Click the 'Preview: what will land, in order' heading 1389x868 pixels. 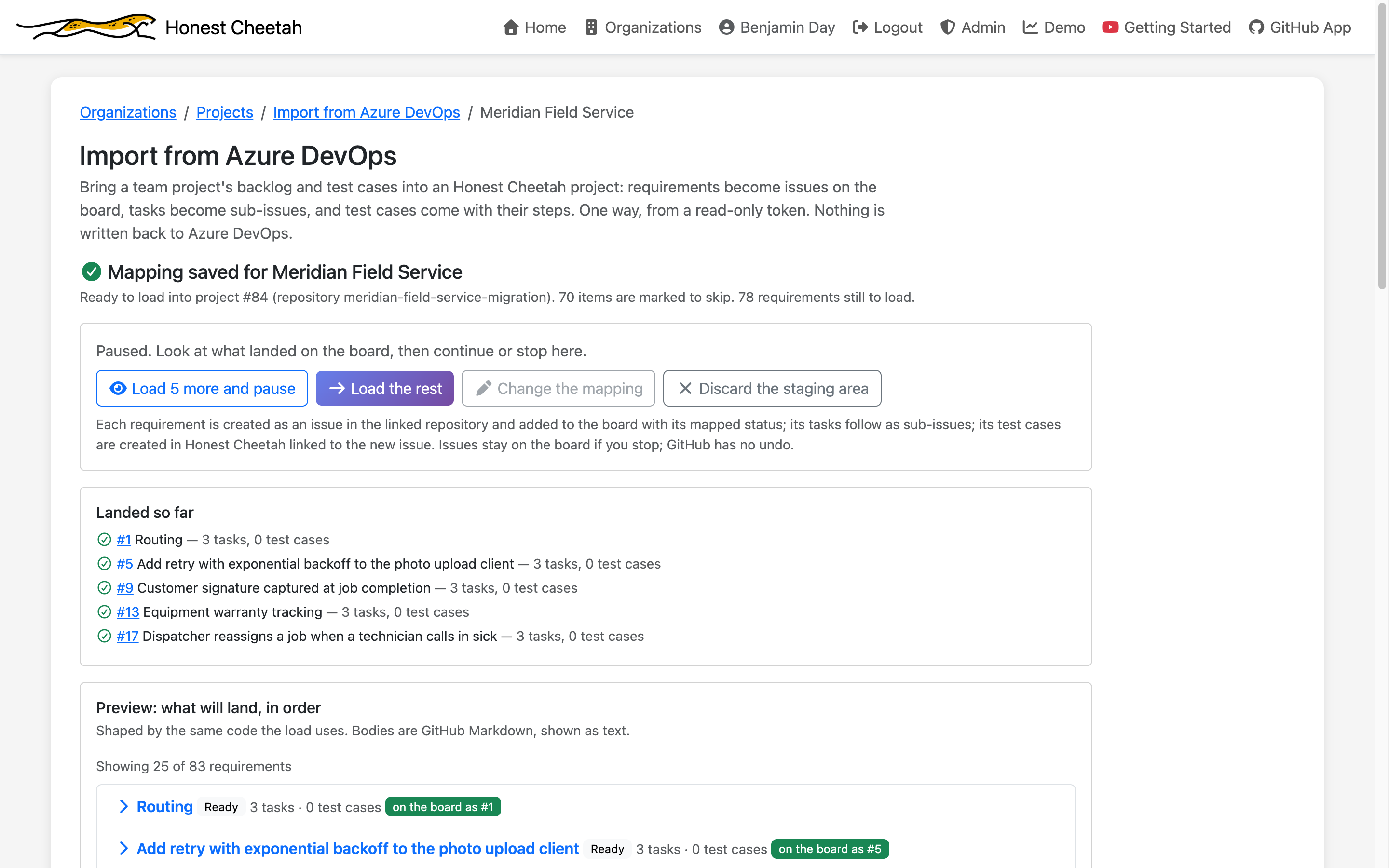[x=208, y=707]
